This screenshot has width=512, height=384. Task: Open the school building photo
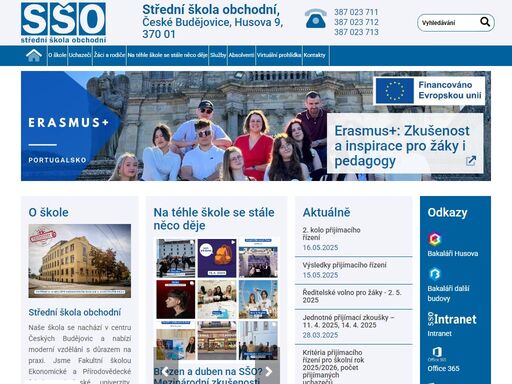point(80,261)
